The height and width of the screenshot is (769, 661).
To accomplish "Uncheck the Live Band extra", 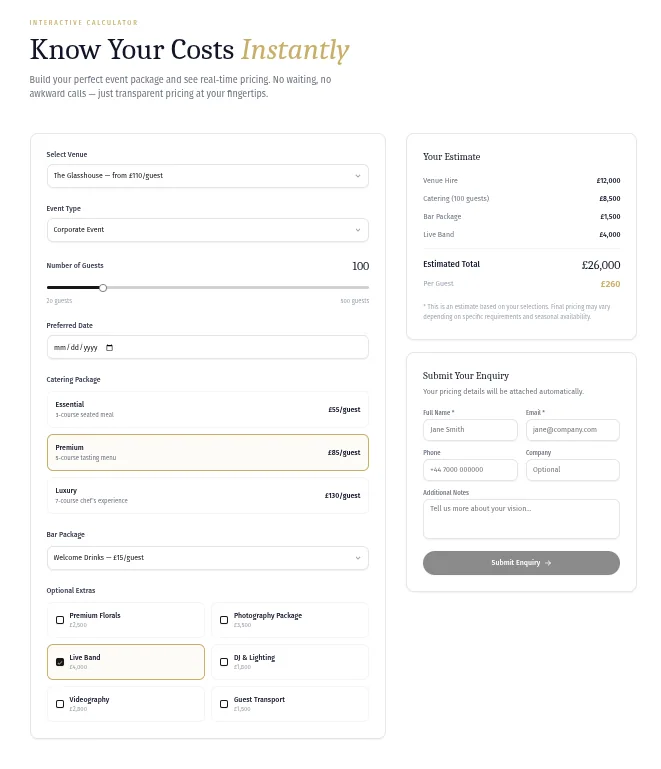I will pos(60,662).
